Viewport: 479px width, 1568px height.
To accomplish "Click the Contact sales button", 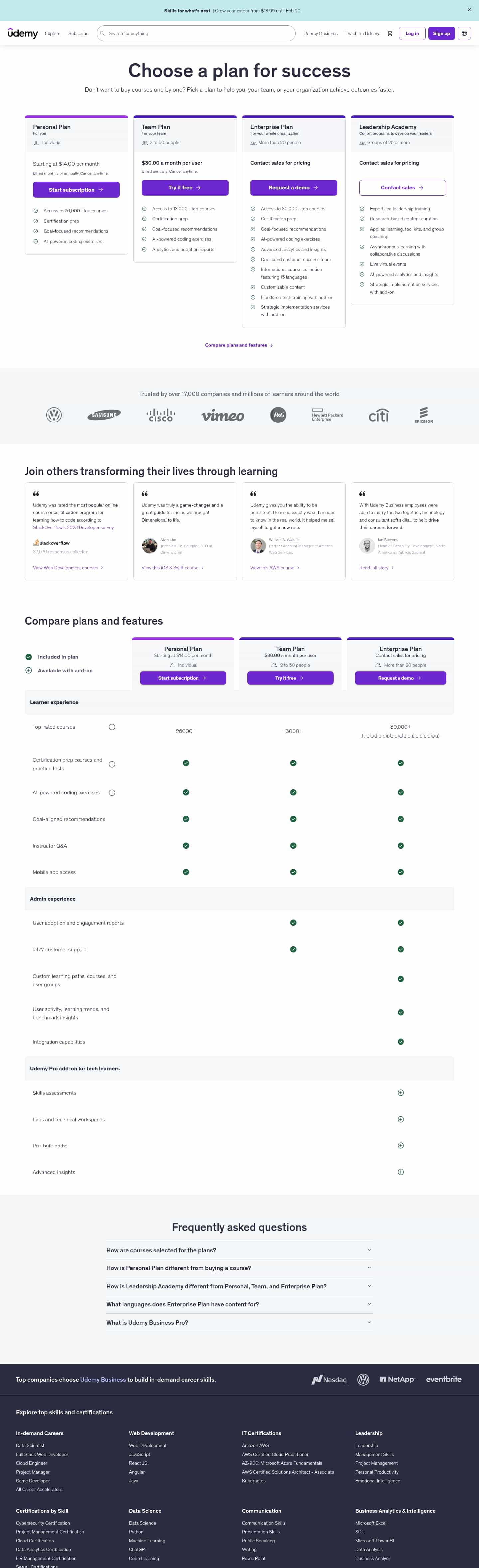I will point(402,187).
